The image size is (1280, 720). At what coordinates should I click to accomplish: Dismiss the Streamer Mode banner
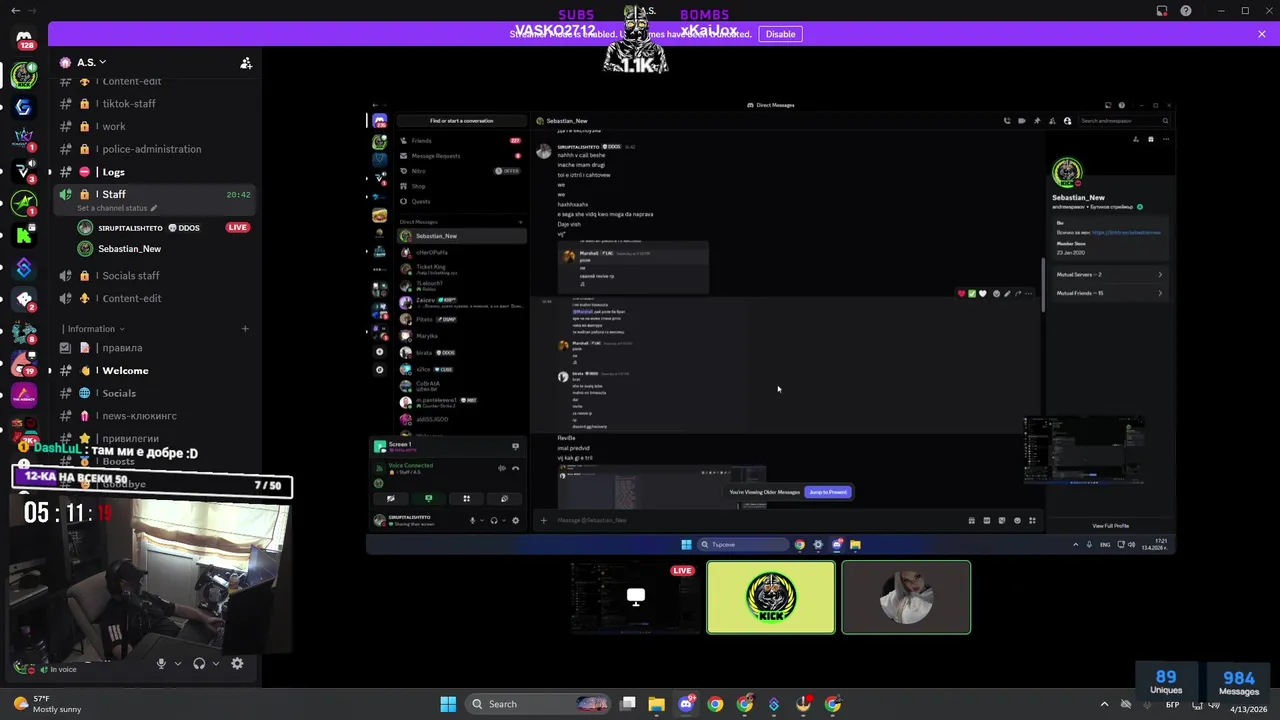tap(1262, 34)
